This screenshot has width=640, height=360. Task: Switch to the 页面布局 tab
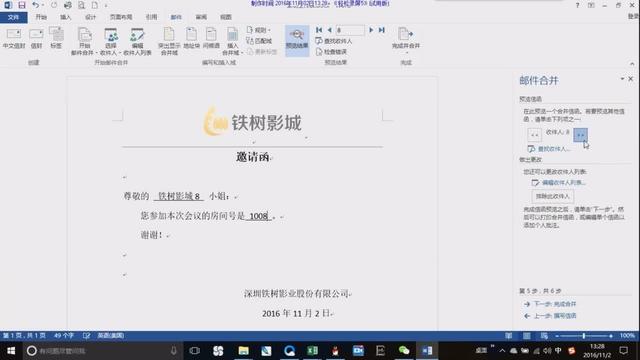(121, 17)
